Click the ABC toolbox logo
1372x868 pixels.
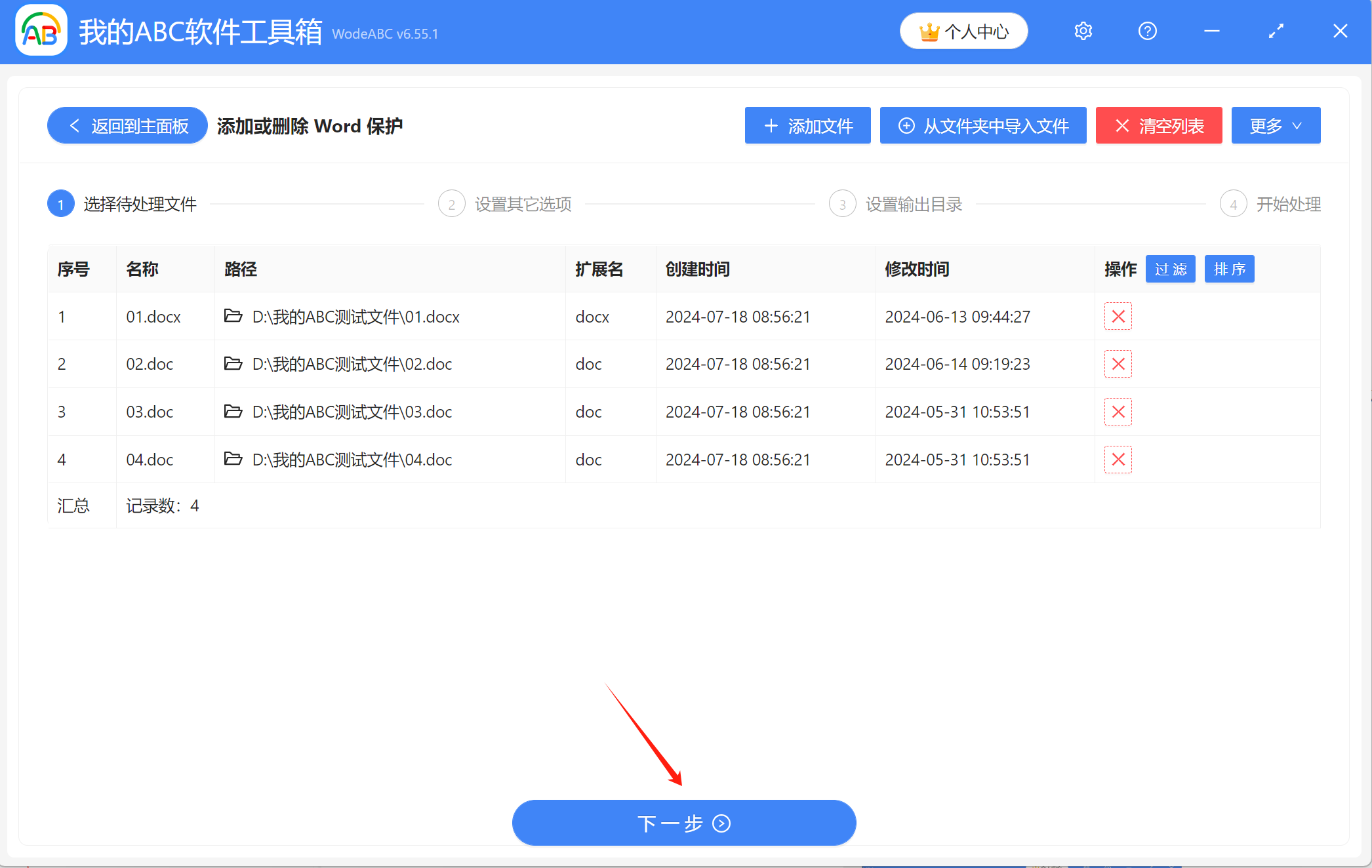click(x=41, y=30)
